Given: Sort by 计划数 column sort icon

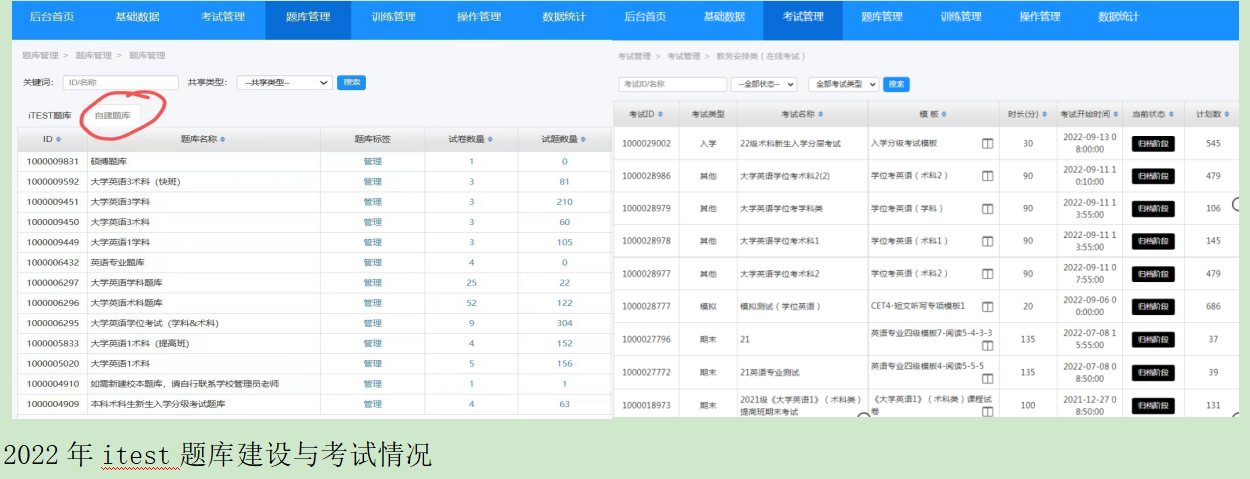Looking at the screenshot, I should [1227, 114].
